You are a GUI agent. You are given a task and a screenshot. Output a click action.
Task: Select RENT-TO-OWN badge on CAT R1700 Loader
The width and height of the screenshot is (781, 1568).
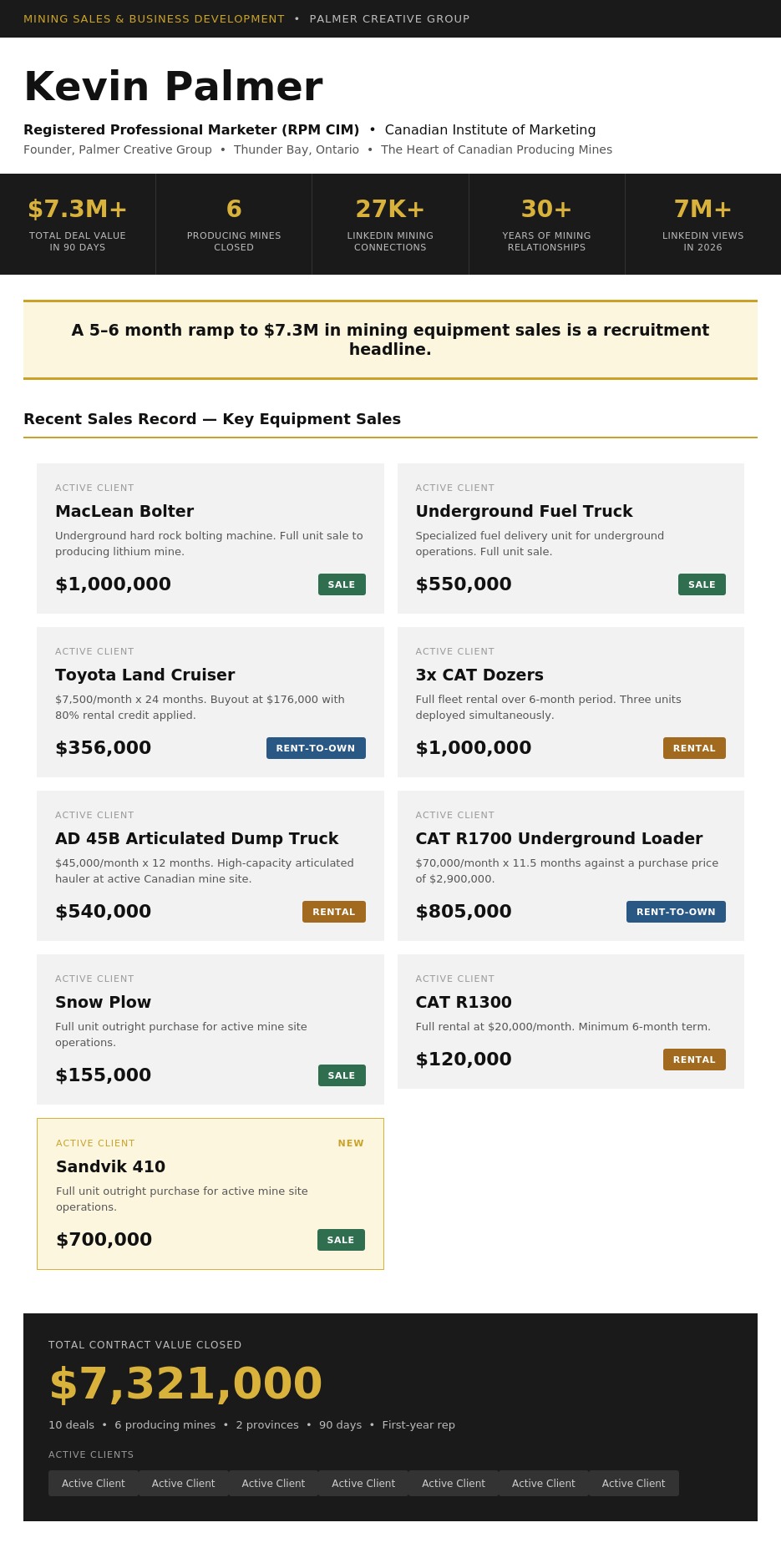click(x=676, y=912)
